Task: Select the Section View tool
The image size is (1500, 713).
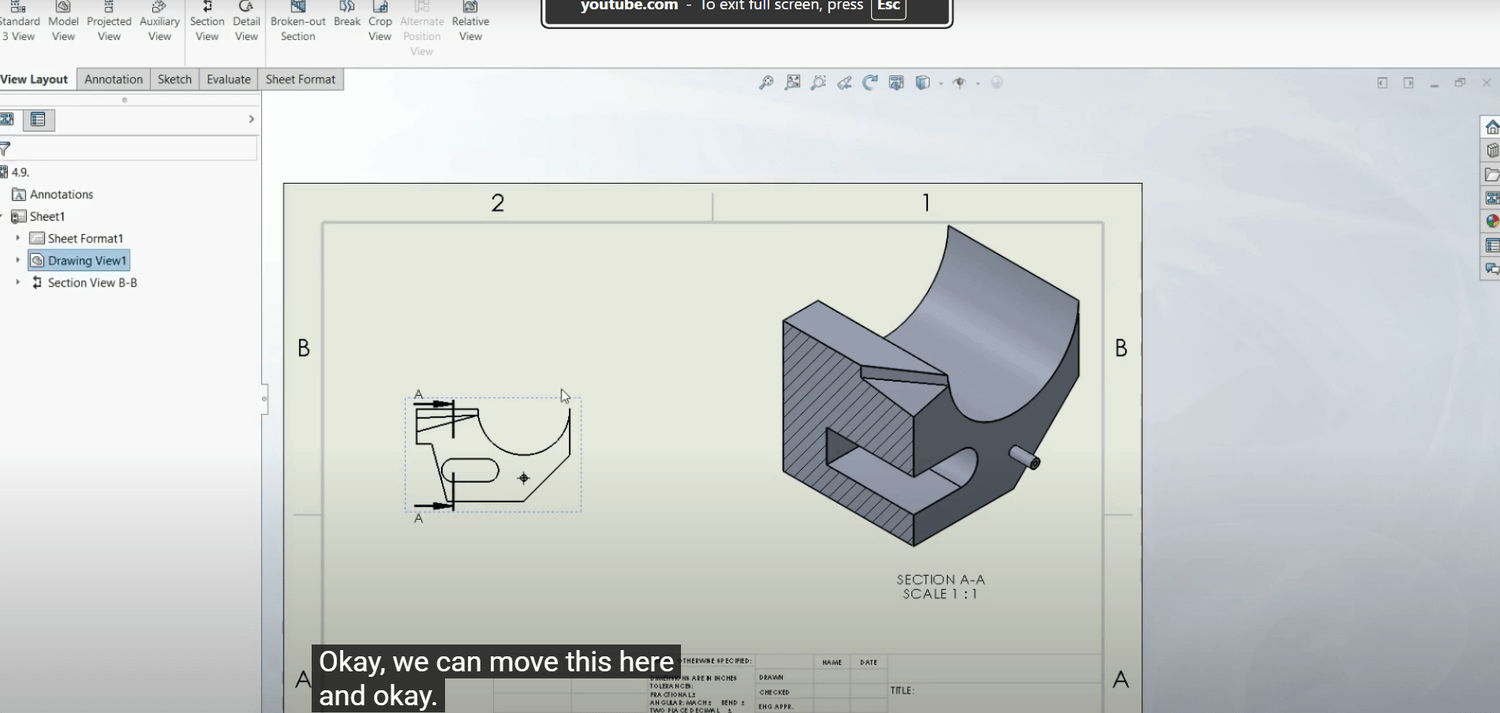Action: [207, 22]
